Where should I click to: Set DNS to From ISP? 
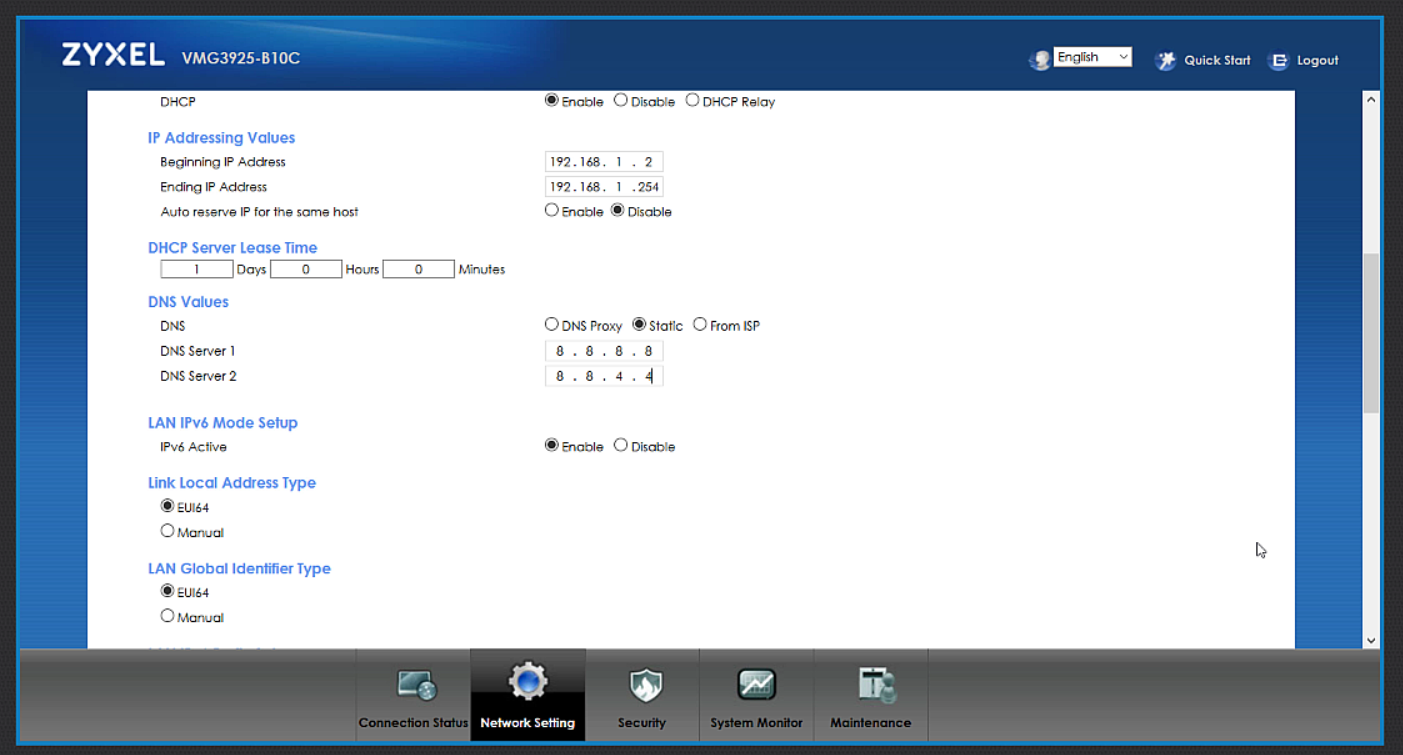pos(700,324)
